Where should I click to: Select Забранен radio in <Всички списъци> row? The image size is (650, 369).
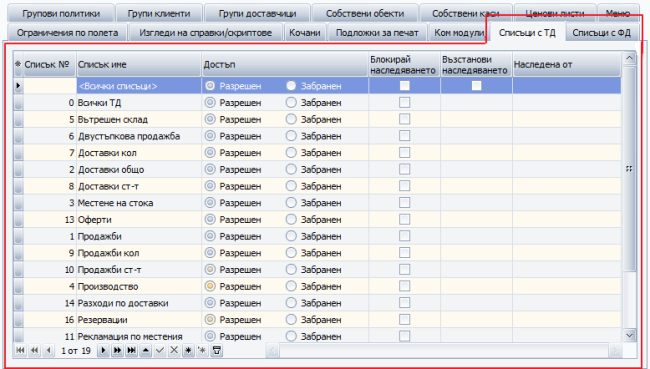[x=291, y=85]
